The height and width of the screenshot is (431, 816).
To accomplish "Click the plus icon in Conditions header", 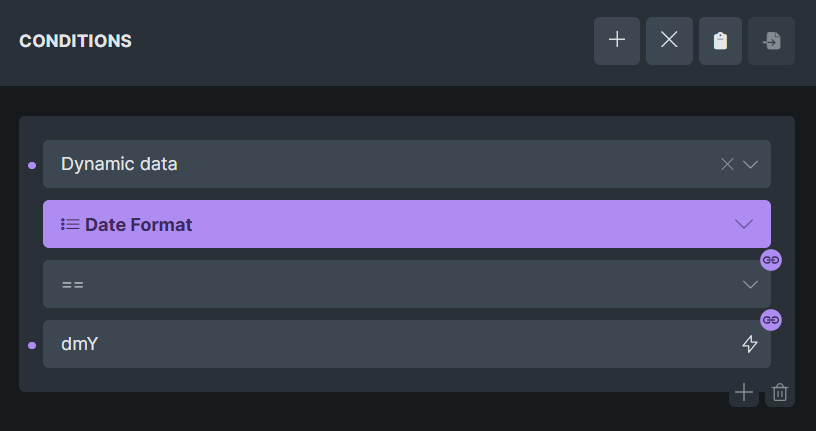I will 617,41.
